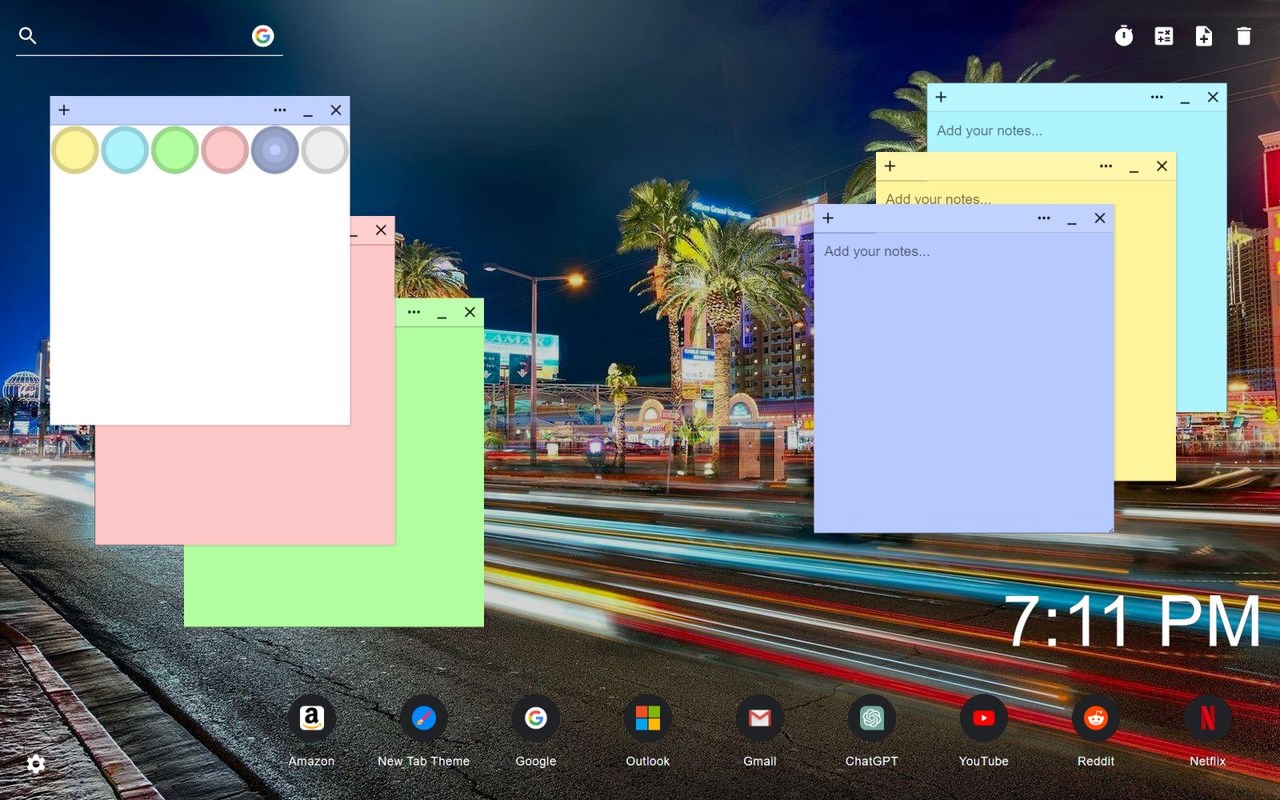Choose the pink color swatch

coord(225,150)
